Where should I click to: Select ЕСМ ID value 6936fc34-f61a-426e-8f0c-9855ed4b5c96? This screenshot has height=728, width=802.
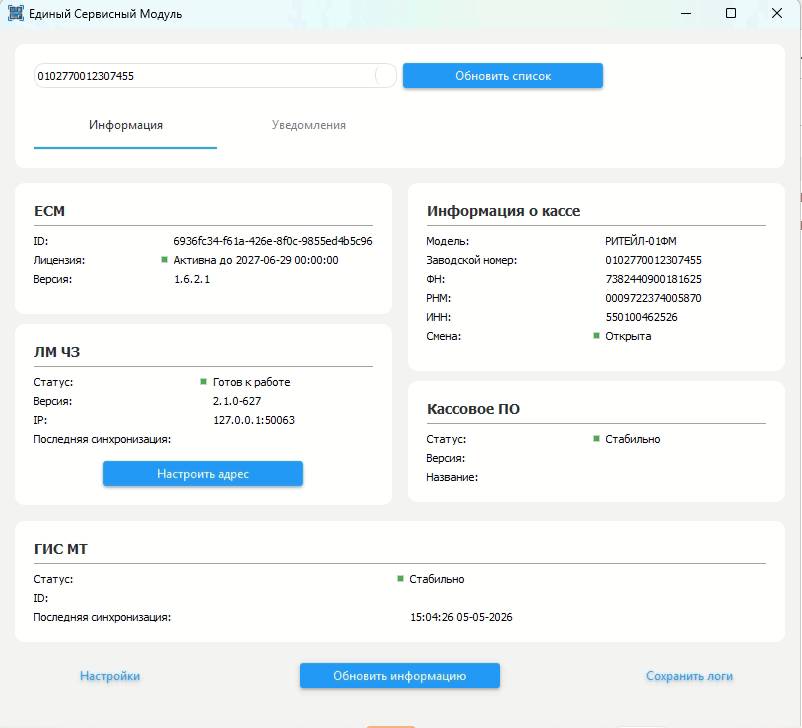coord(273,241)
